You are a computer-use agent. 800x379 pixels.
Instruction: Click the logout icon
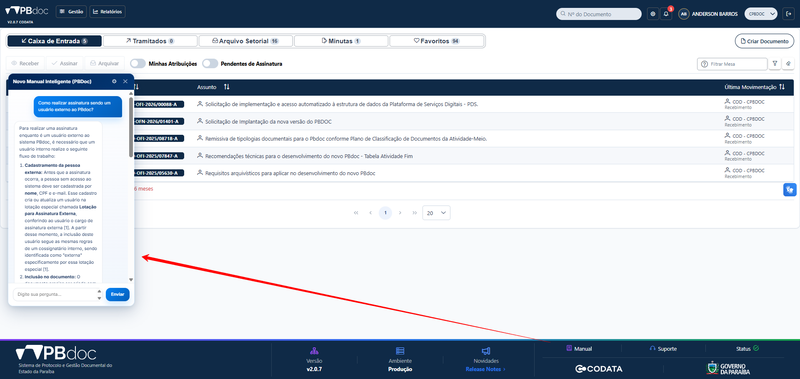point(787,14)
